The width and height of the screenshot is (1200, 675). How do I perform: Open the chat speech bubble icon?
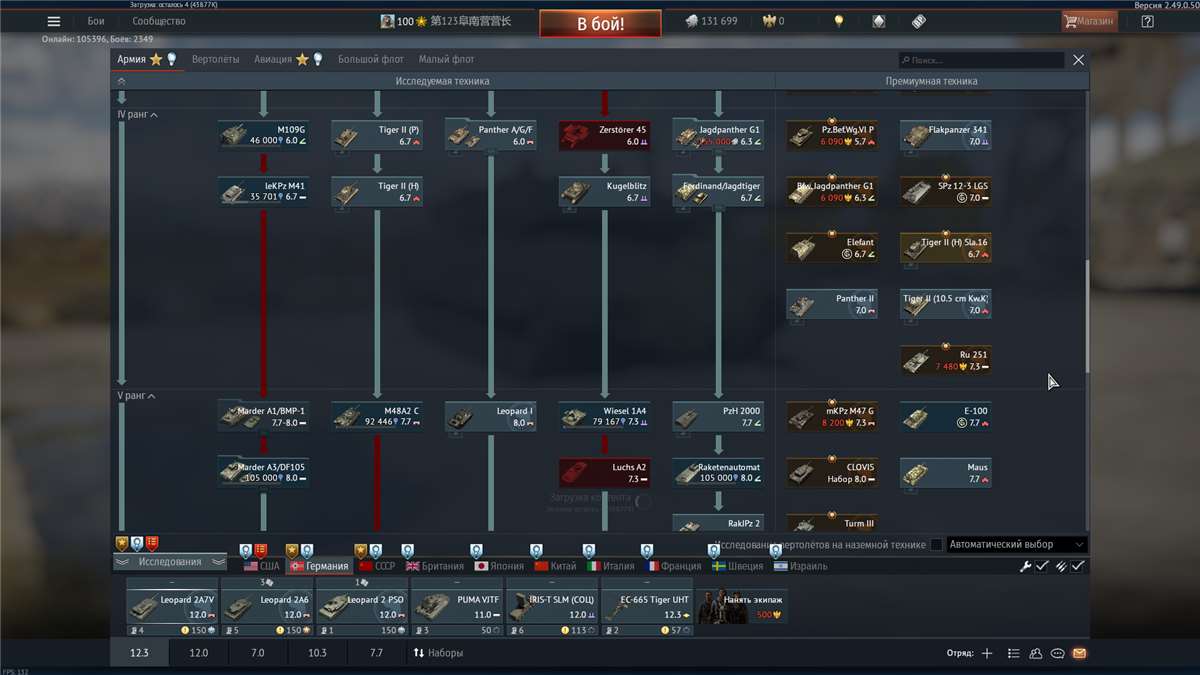coord(1057,653)
